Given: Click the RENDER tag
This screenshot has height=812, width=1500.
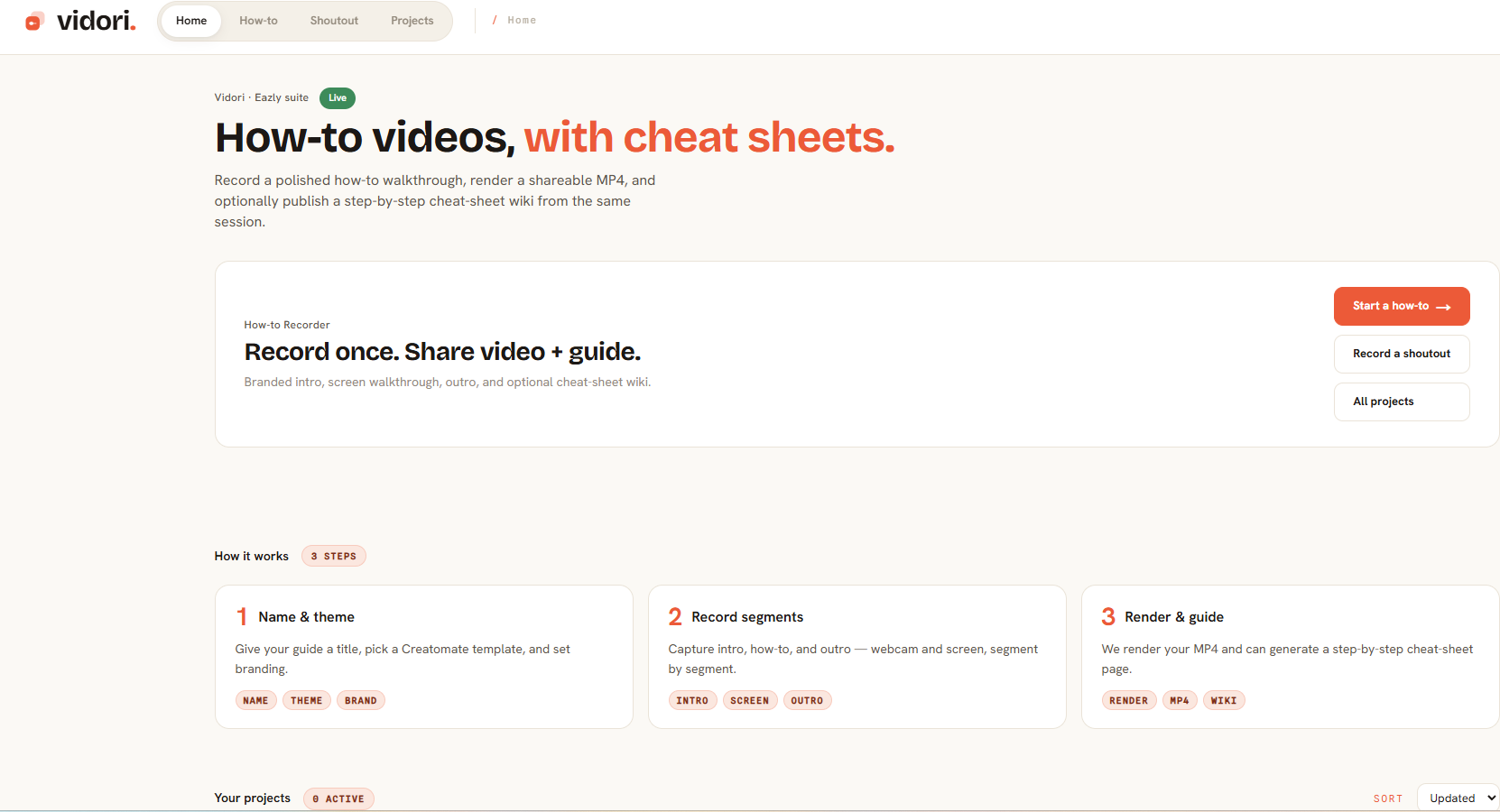Looking at the screenshot, I should [x=1129, y=700].
